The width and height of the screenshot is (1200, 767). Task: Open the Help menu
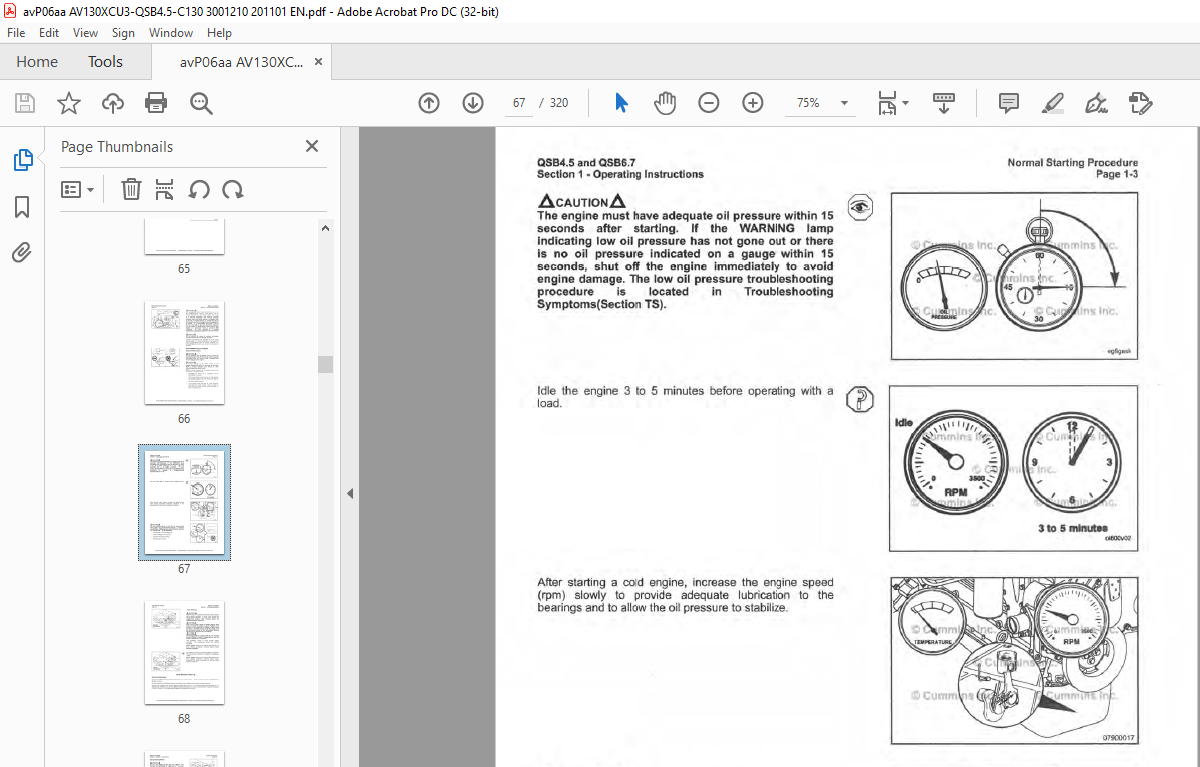pos(219,33)
